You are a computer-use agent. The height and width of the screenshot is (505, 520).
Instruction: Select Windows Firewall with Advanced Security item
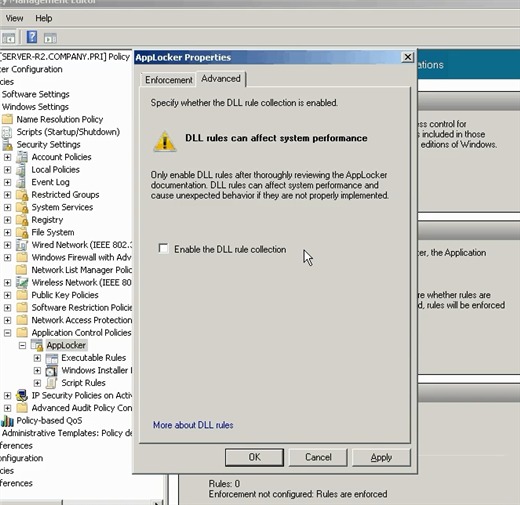[81, 257]
